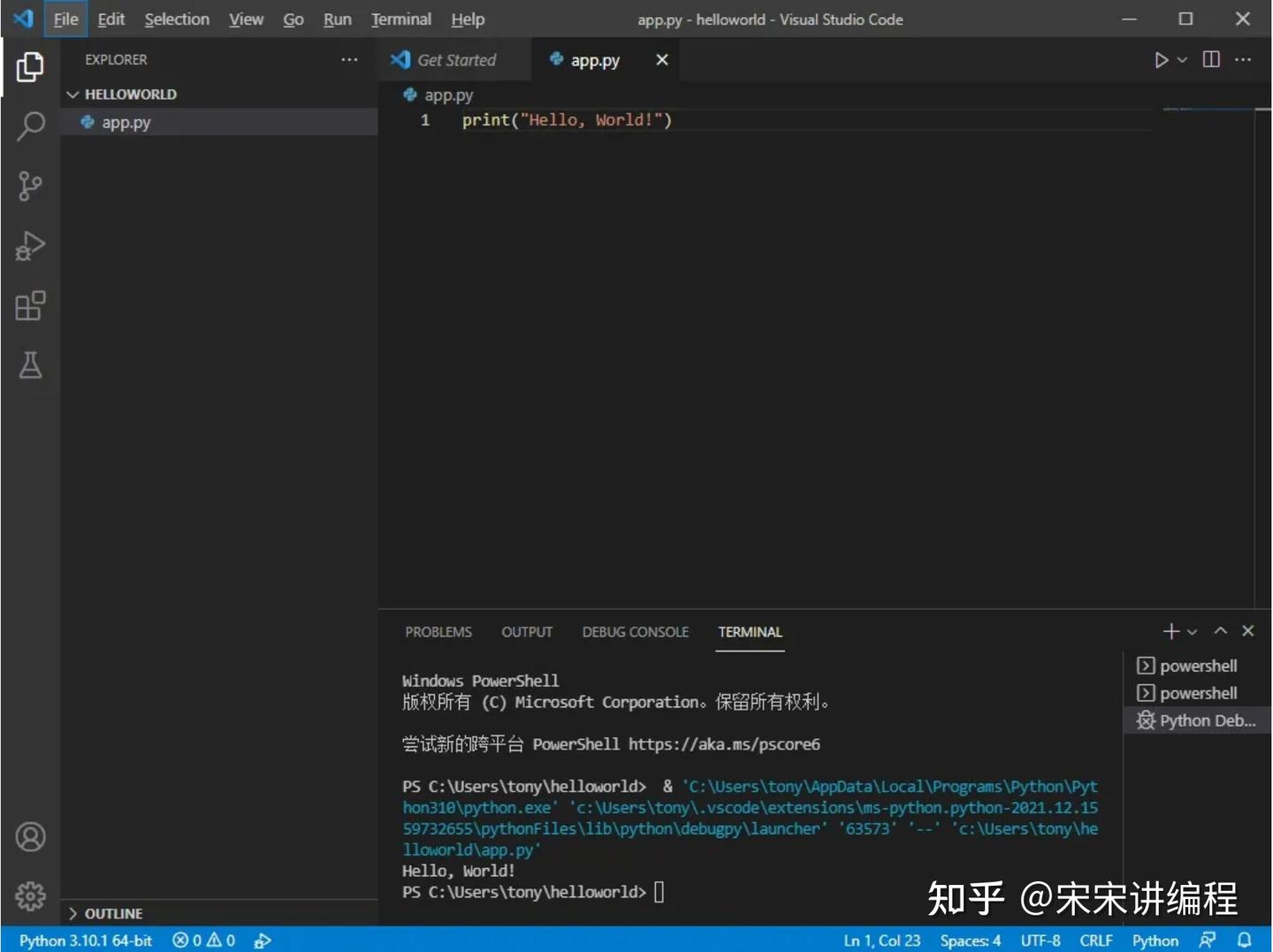Switch to the Get Started tab

point(455,60)
